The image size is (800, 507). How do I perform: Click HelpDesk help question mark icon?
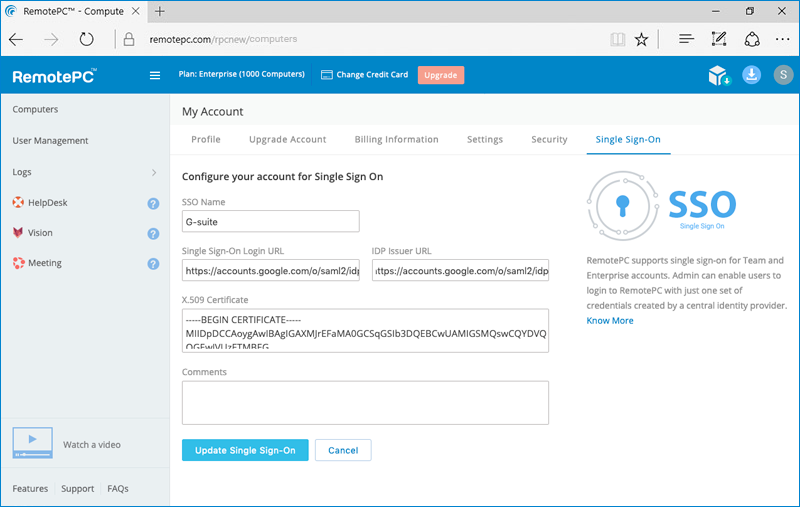click(x=153, y=203)
